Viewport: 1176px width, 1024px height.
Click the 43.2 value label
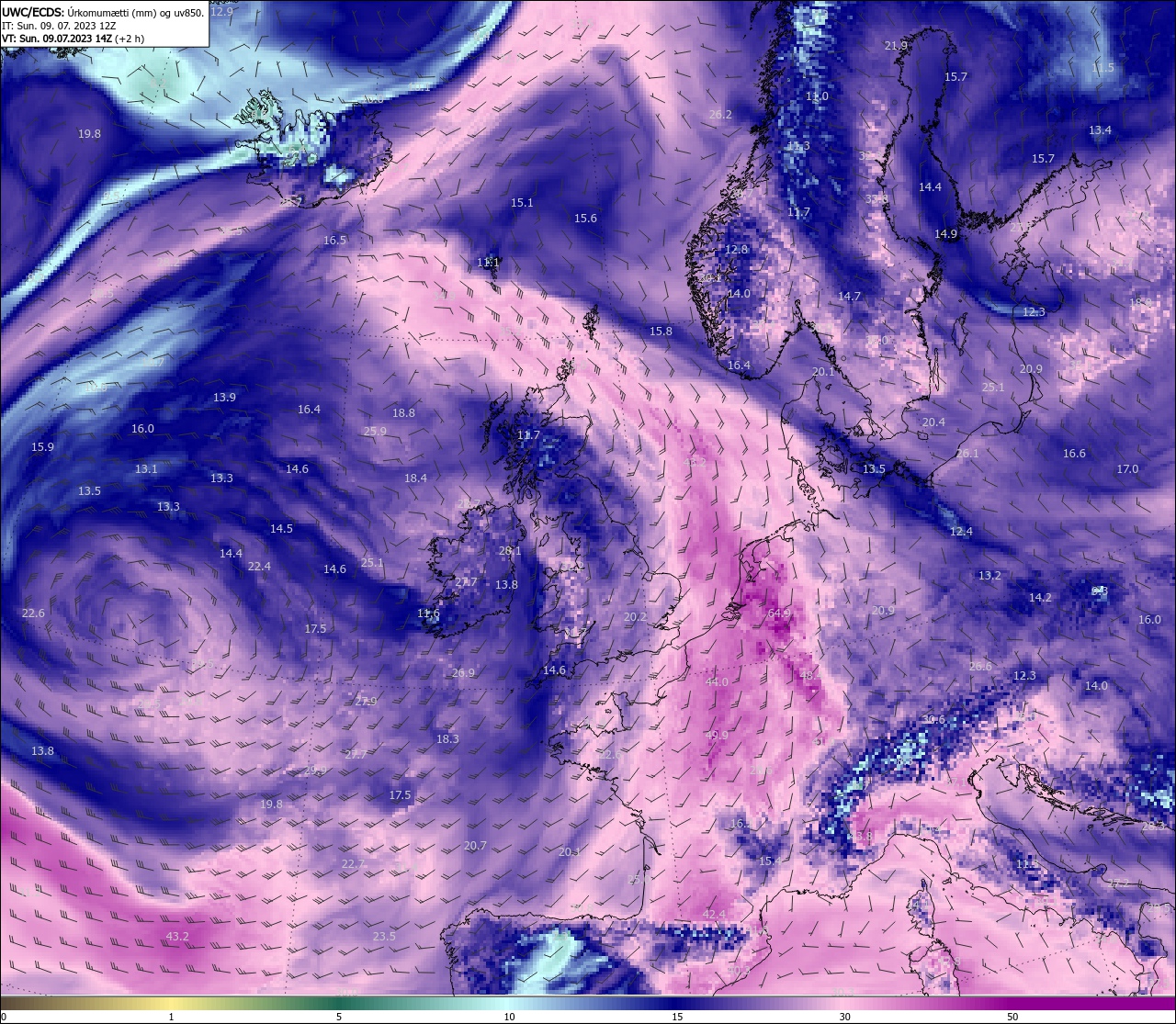pyautogui.click(x=177, y=937)
